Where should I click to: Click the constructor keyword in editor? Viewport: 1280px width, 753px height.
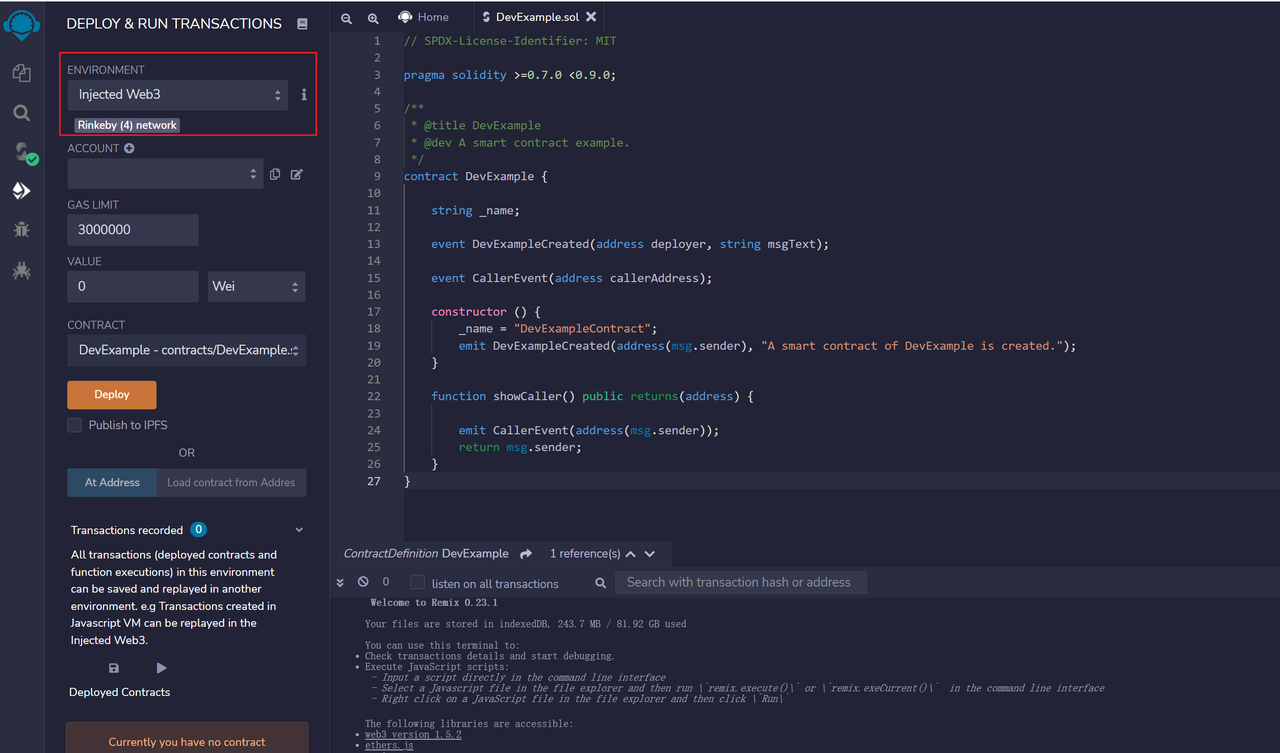tap(468, 312)
